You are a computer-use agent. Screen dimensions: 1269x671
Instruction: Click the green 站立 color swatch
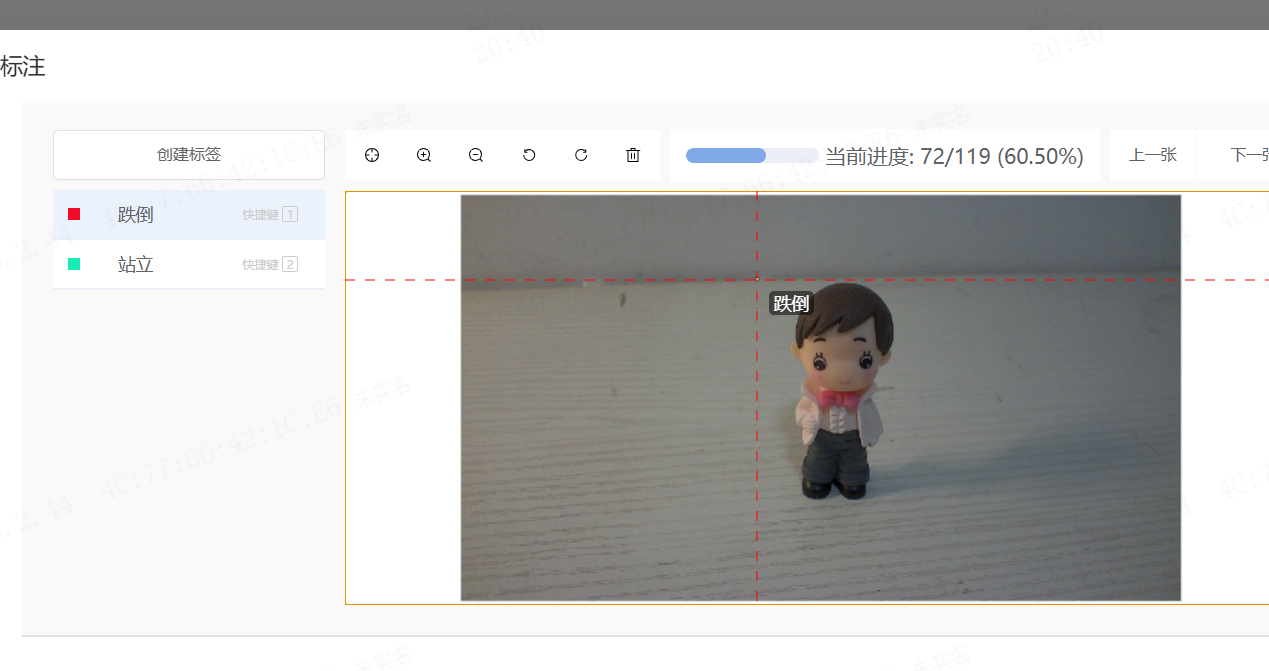74,264
